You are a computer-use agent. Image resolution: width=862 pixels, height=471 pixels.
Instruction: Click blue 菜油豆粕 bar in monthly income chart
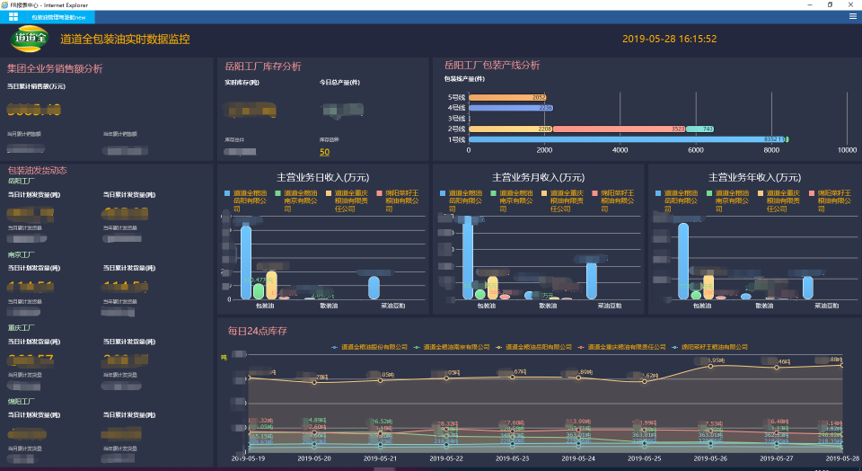[591, 280]
